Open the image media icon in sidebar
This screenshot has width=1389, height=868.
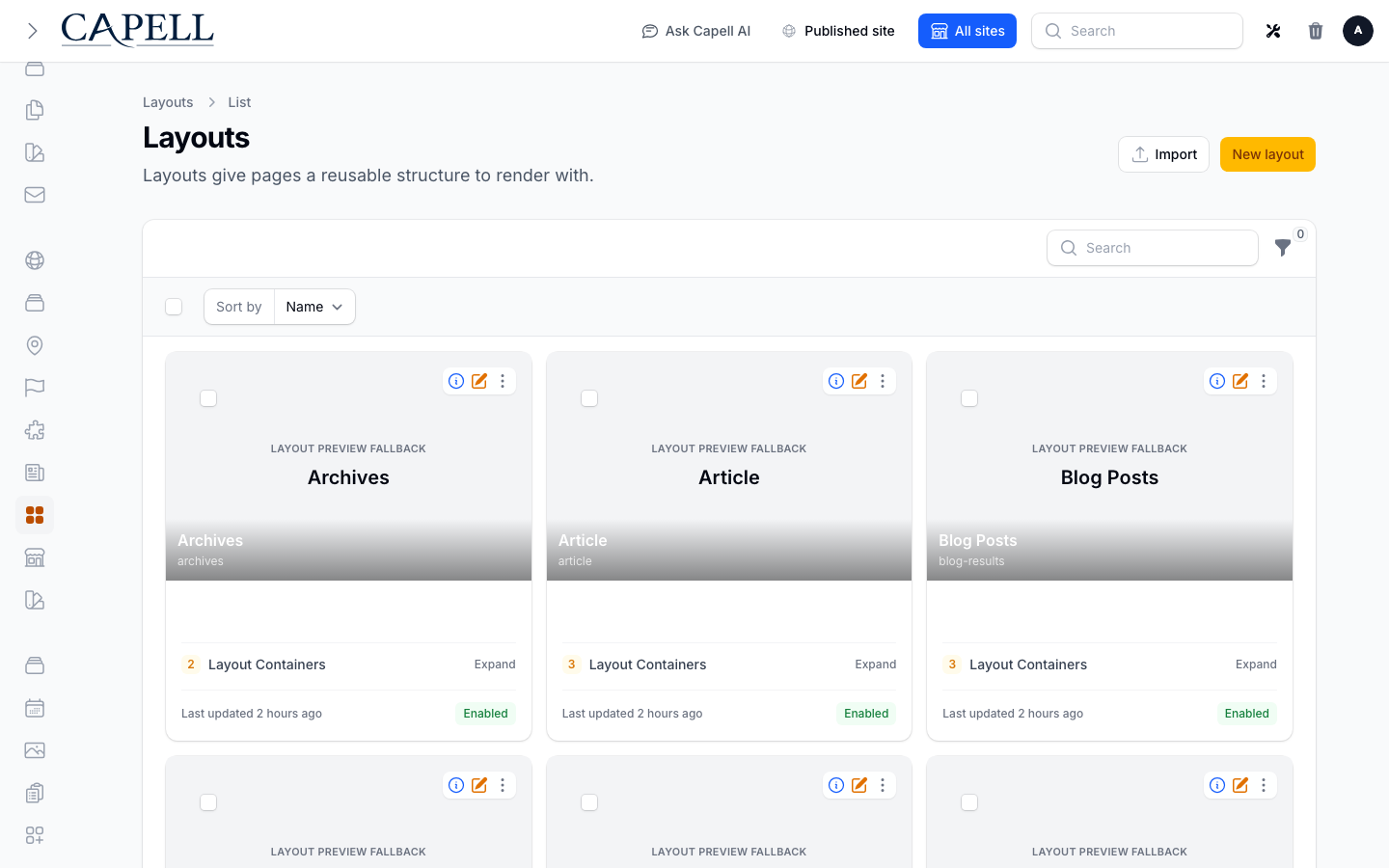tap(35, 750)
